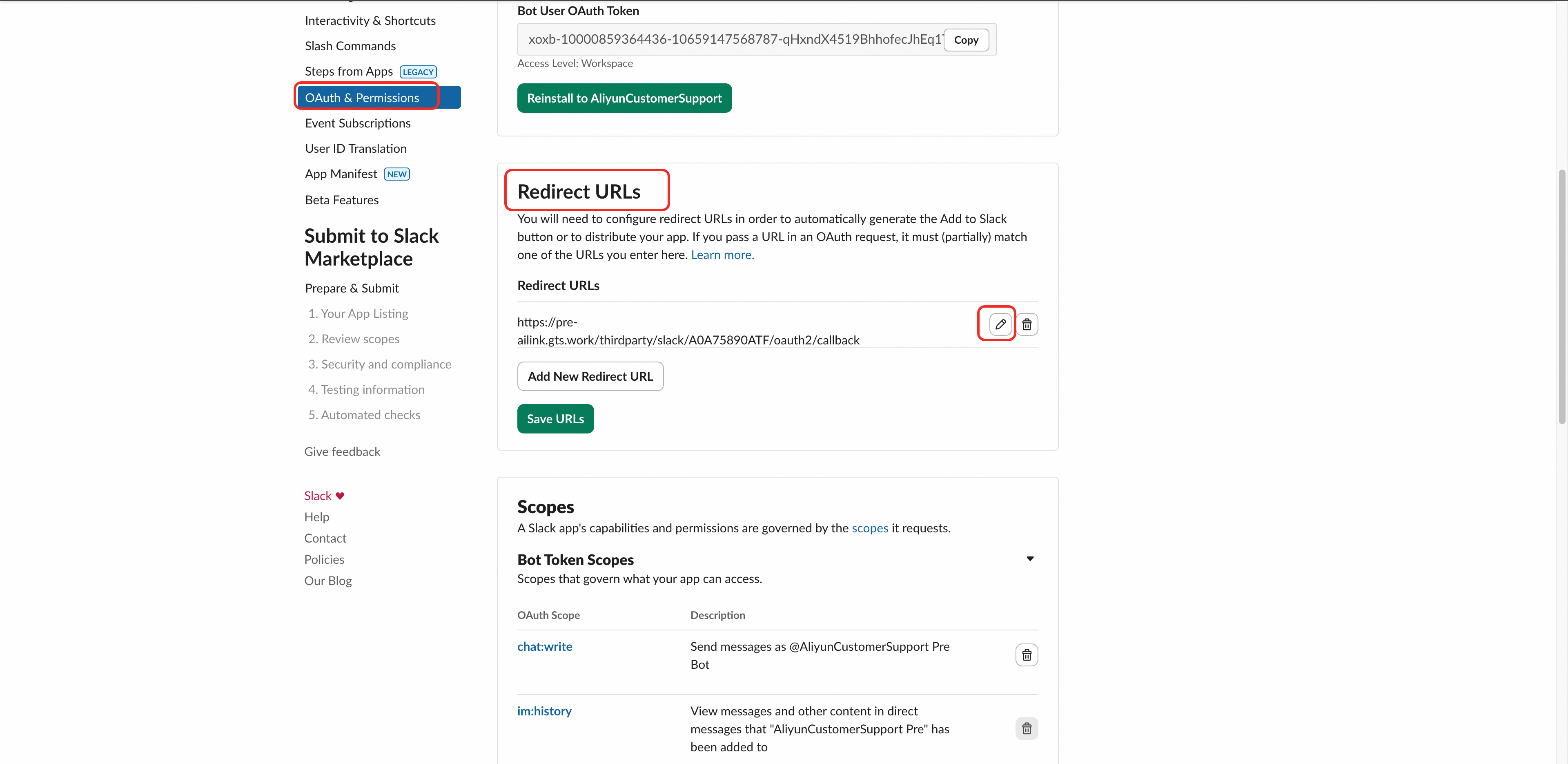
Task: Select OAuth & Permissions in sidebar
Action: coord(379,98)
